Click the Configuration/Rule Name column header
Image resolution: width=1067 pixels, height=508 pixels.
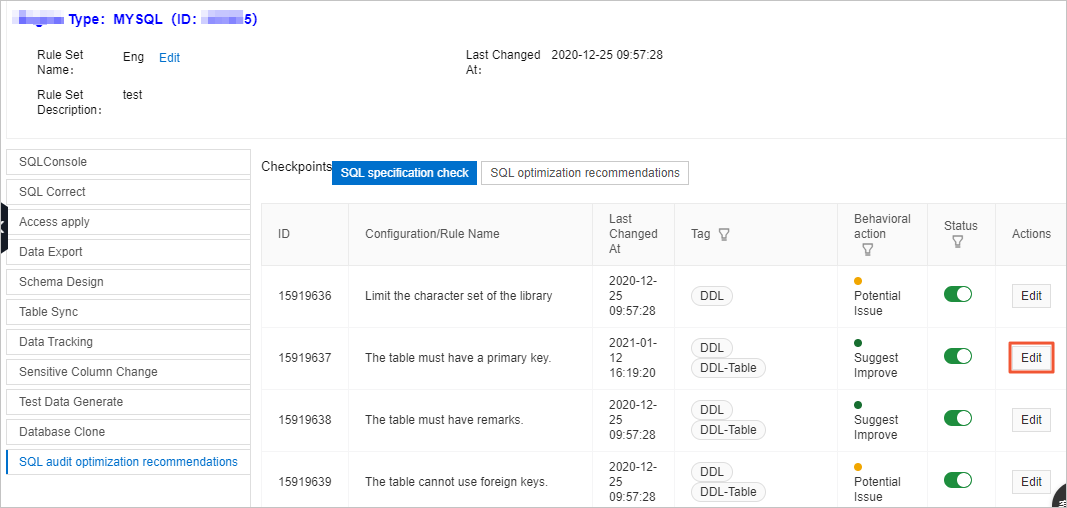pyautogui.click(x=432, y=234)
